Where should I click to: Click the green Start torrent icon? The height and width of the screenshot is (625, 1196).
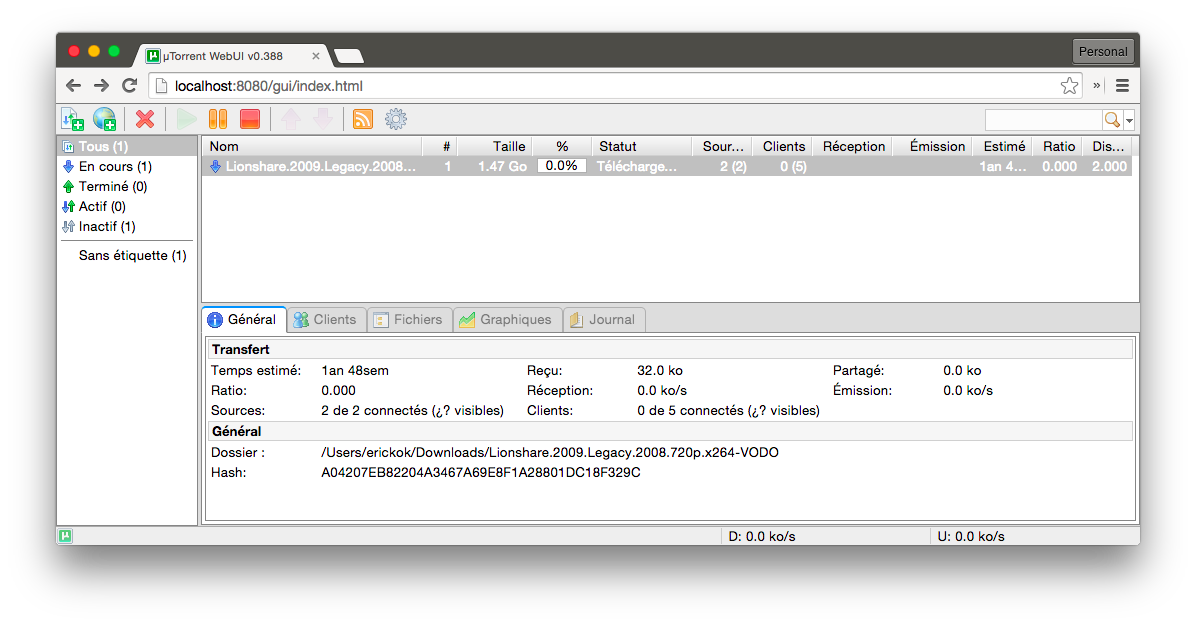point(186,119)
